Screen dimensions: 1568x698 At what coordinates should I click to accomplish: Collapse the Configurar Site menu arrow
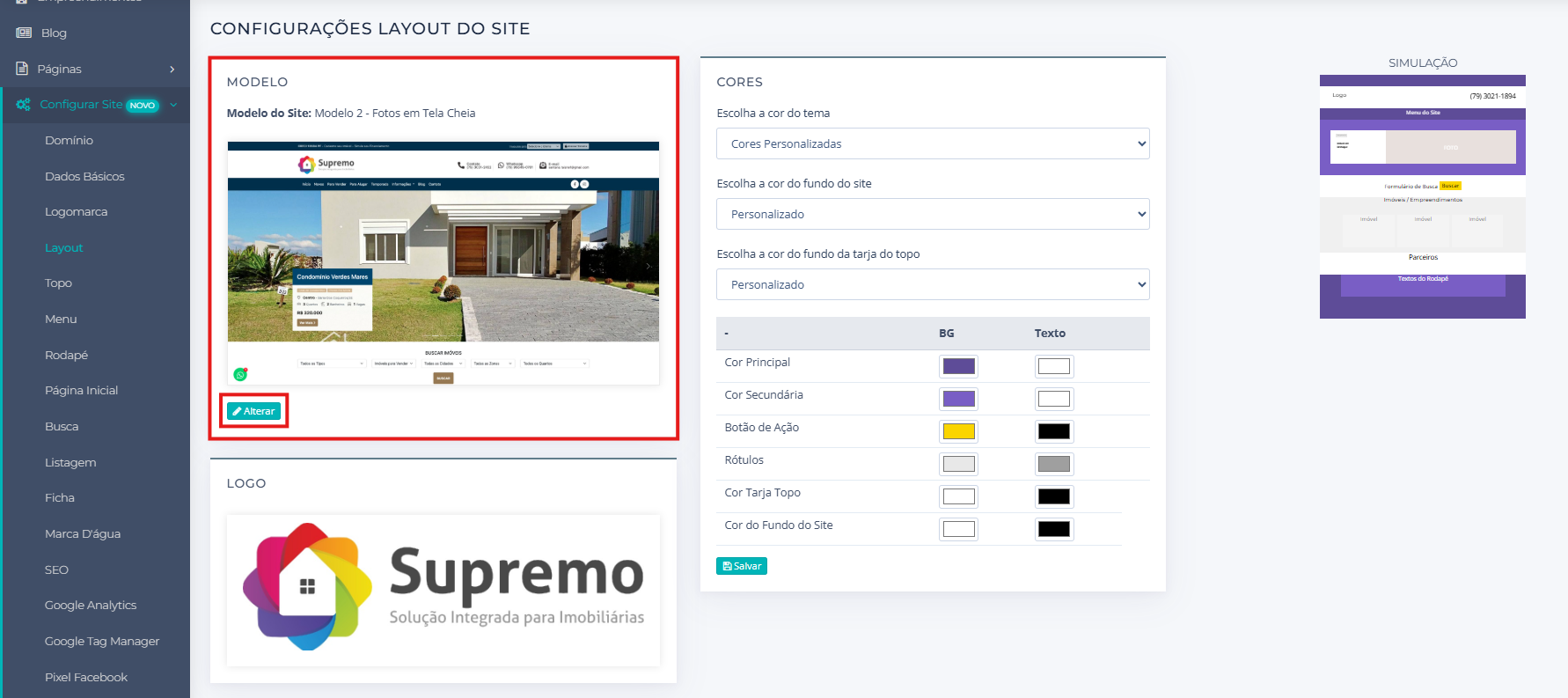point(173,105)
